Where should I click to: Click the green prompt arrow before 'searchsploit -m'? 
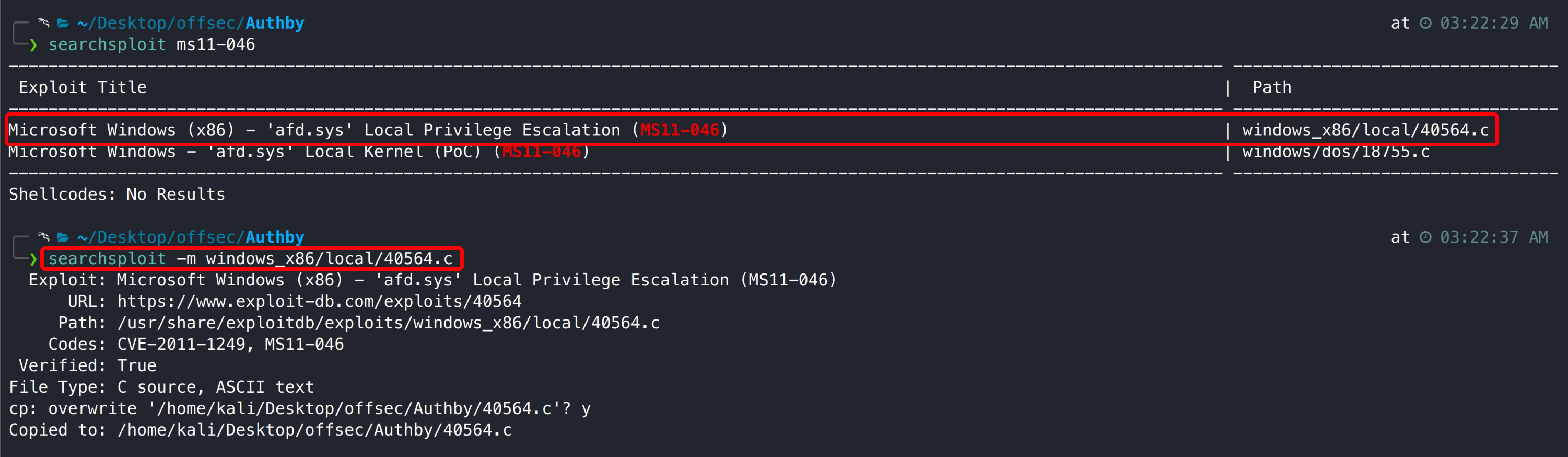pos(33,259)
